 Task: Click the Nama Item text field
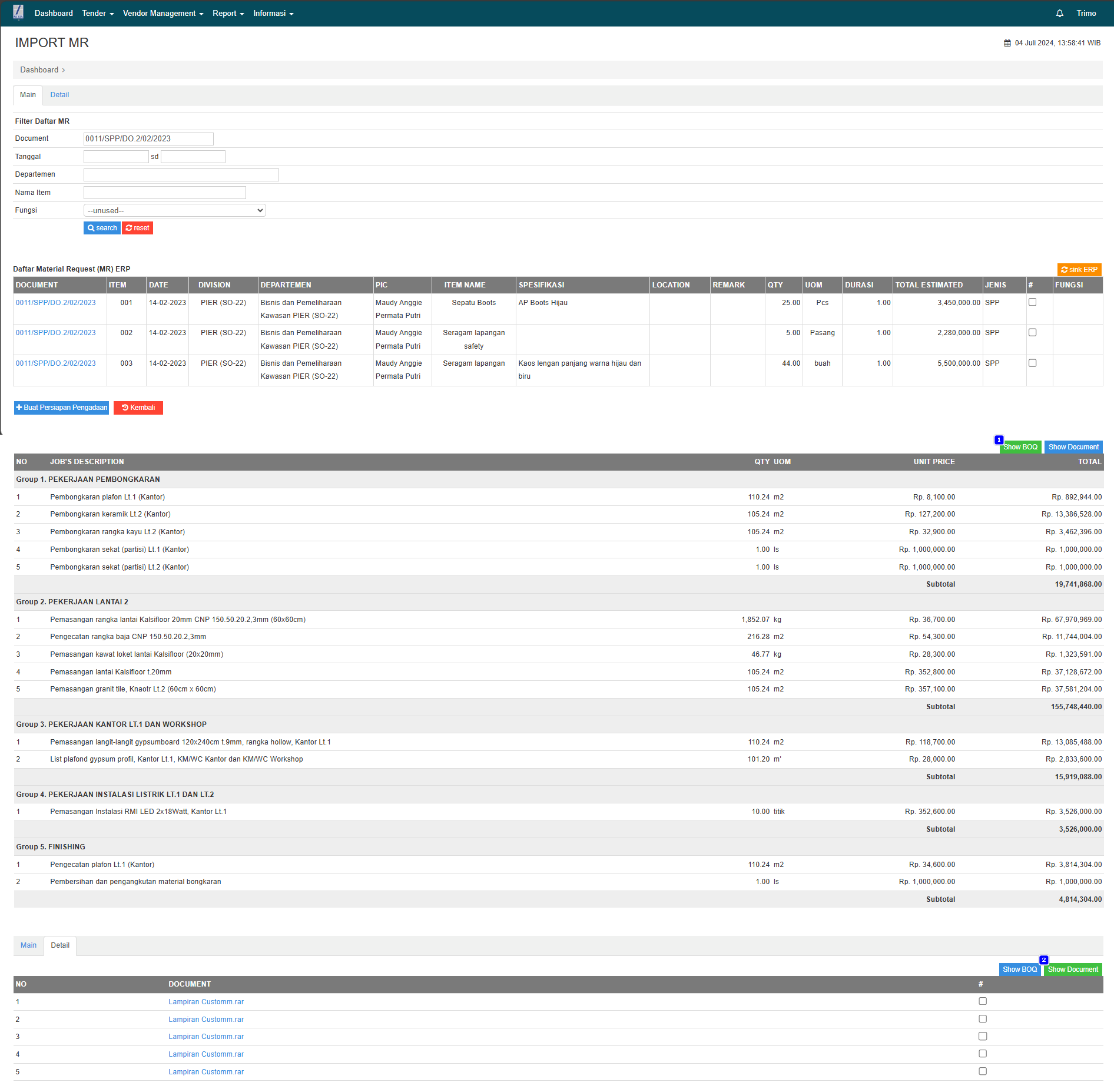click(x=164, y=193)
